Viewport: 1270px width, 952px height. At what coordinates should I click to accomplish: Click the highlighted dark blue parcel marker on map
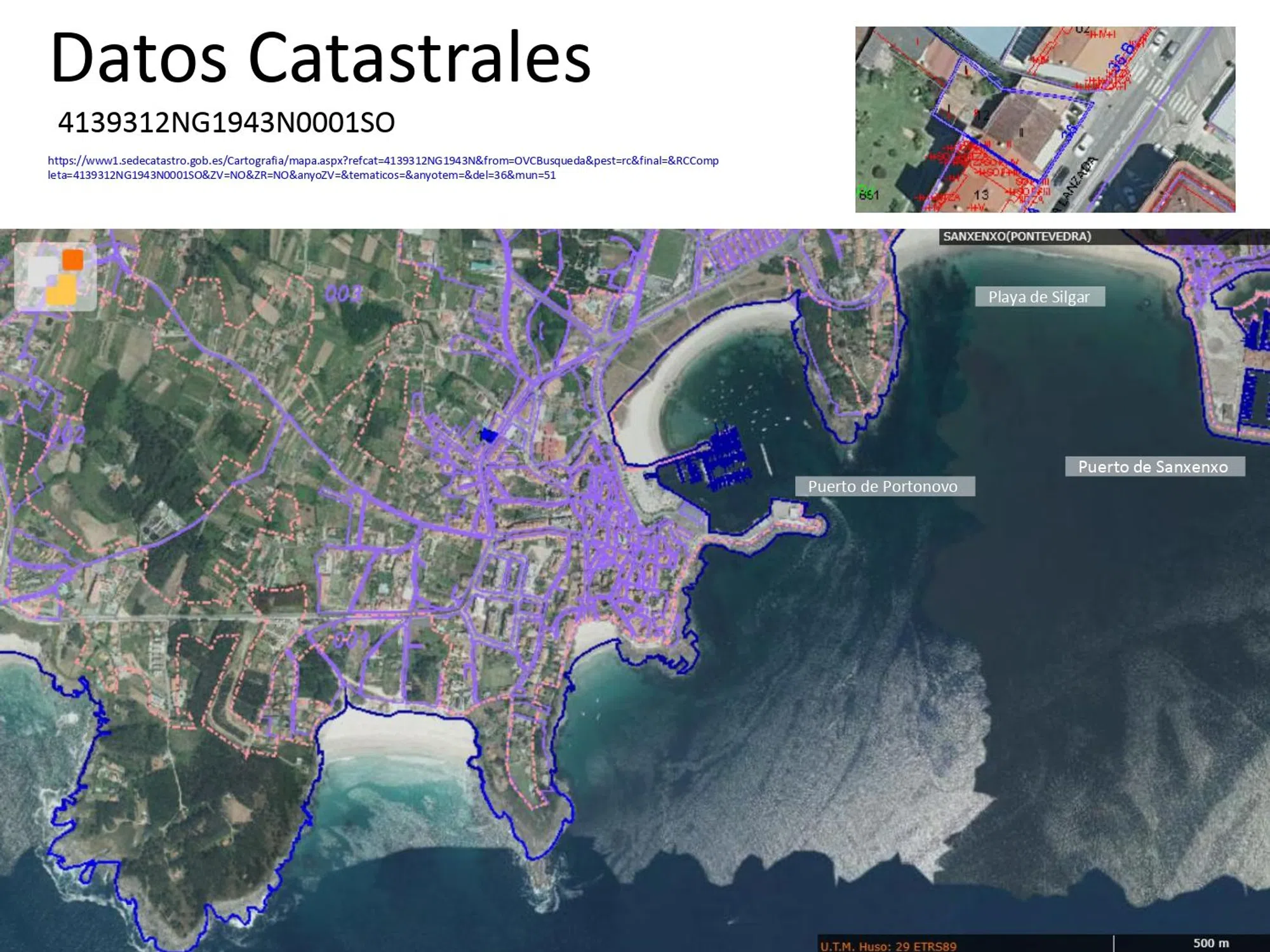click(488, 435)
